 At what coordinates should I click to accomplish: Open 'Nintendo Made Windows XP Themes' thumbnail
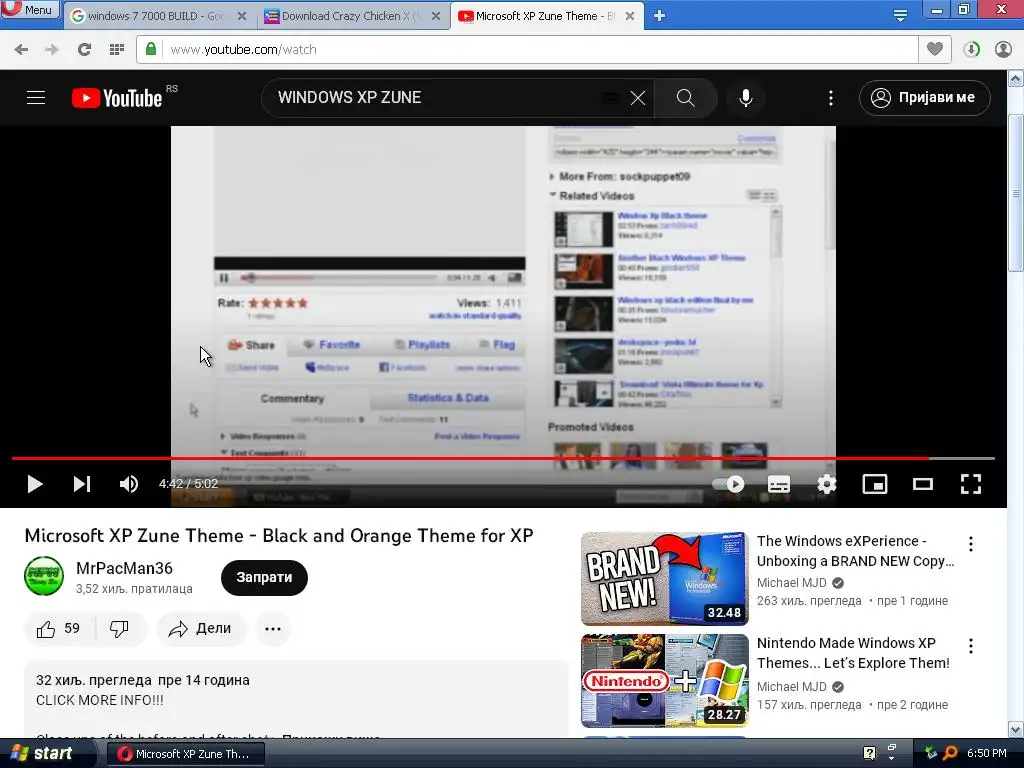[665, 680]
